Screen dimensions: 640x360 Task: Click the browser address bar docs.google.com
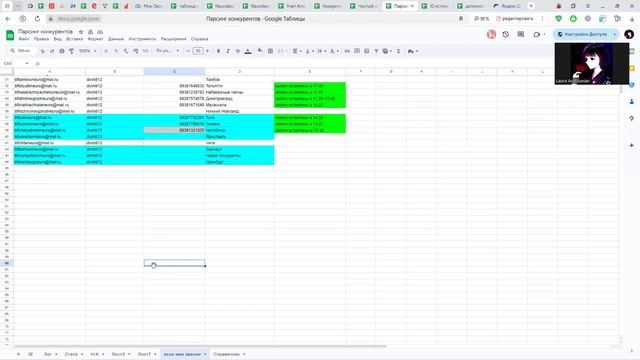click(x=78, y=19)
